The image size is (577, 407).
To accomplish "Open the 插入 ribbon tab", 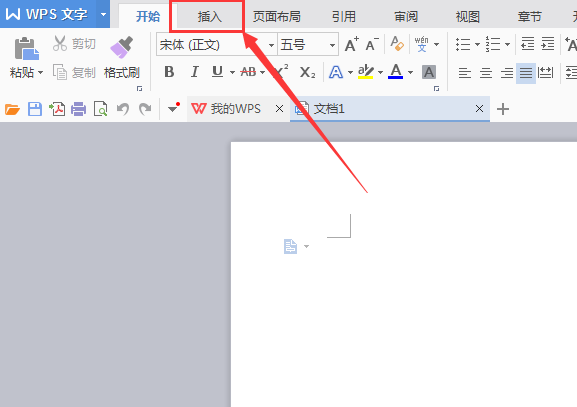I will pyautogui.click(x=210, y=17).
